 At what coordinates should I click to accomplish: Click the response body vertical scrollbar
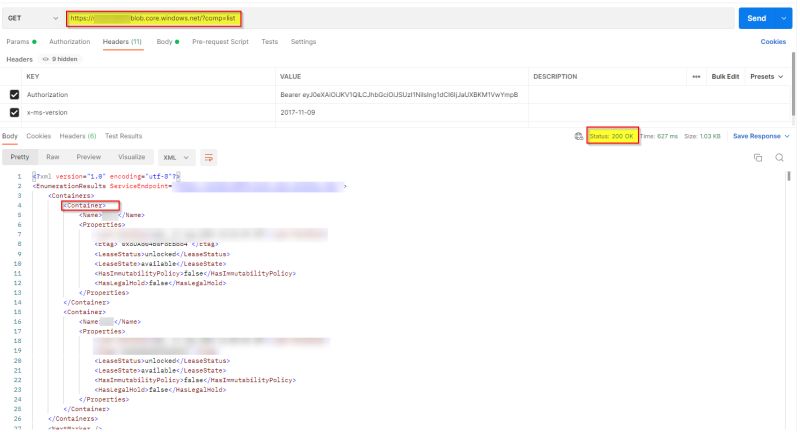[x=789, y=176]
